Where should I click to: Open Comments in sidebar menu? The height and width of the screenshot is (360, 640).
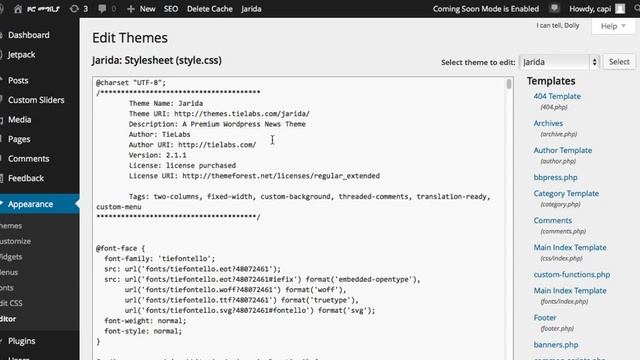pos(29,159)
